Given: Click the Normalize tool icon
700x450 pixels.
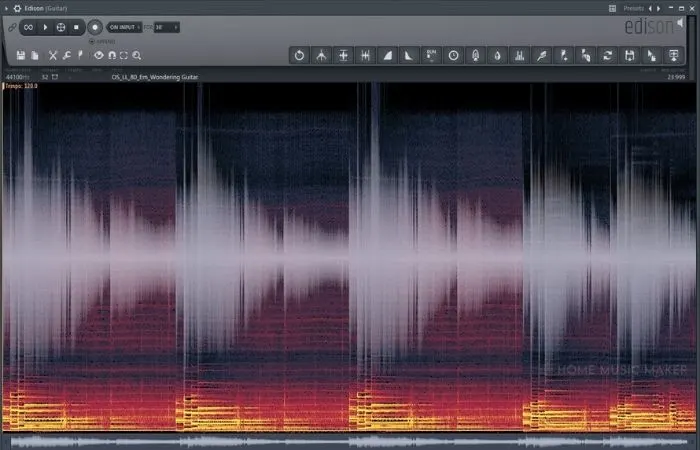Looking at the screenshot, I should 343,55.
